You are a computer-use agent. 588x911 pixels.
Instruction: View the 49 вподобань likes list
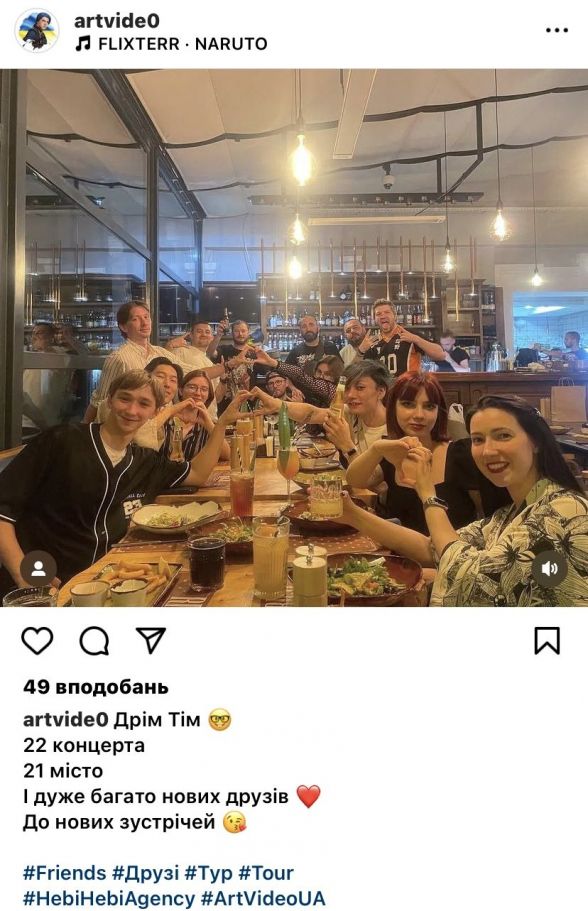coord(96,687)
